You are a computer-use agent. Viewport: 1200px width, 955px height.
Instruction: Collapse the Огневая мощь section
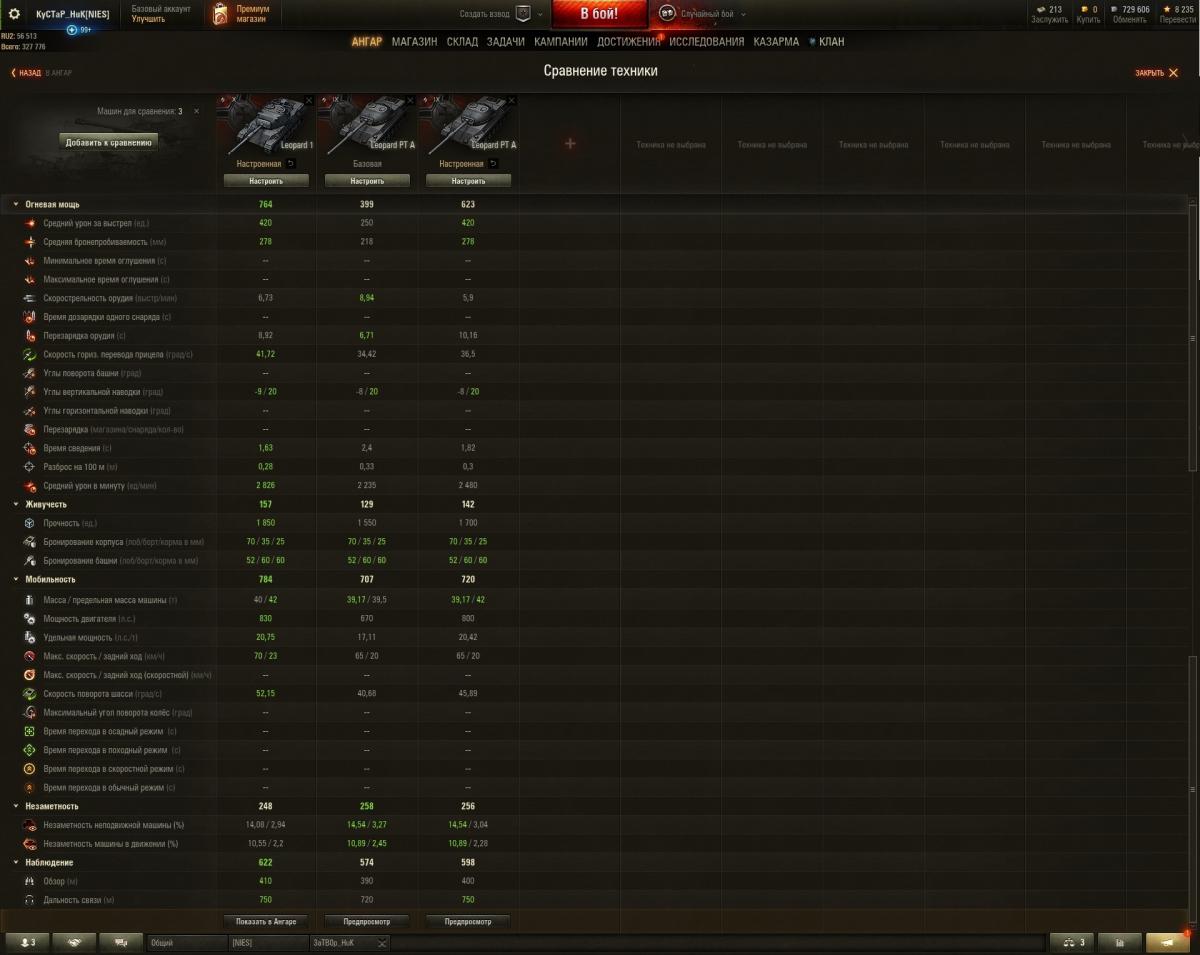point(15,204)
